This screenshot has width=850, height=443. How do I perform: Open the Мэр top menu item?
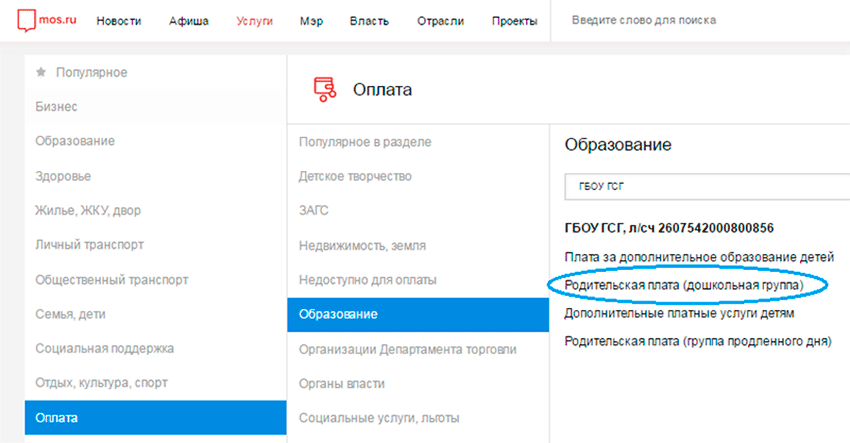tap(311, 21)
